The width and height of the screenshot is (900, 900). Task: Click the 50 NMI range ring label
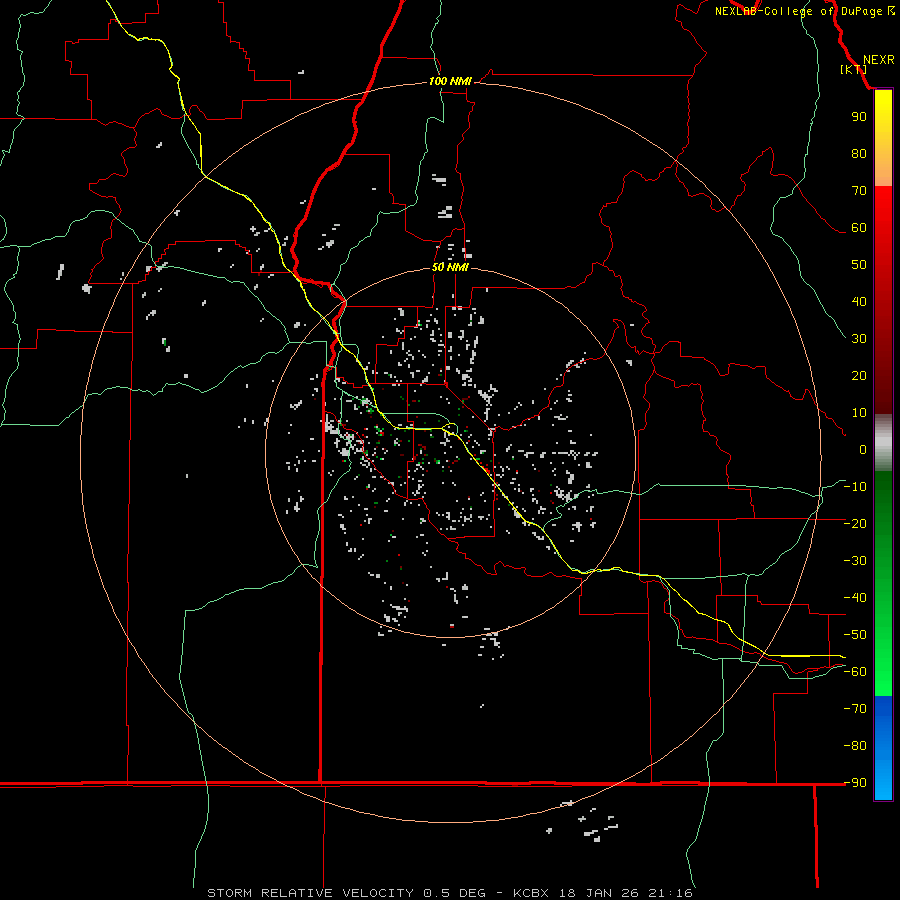tap(450, 267)
